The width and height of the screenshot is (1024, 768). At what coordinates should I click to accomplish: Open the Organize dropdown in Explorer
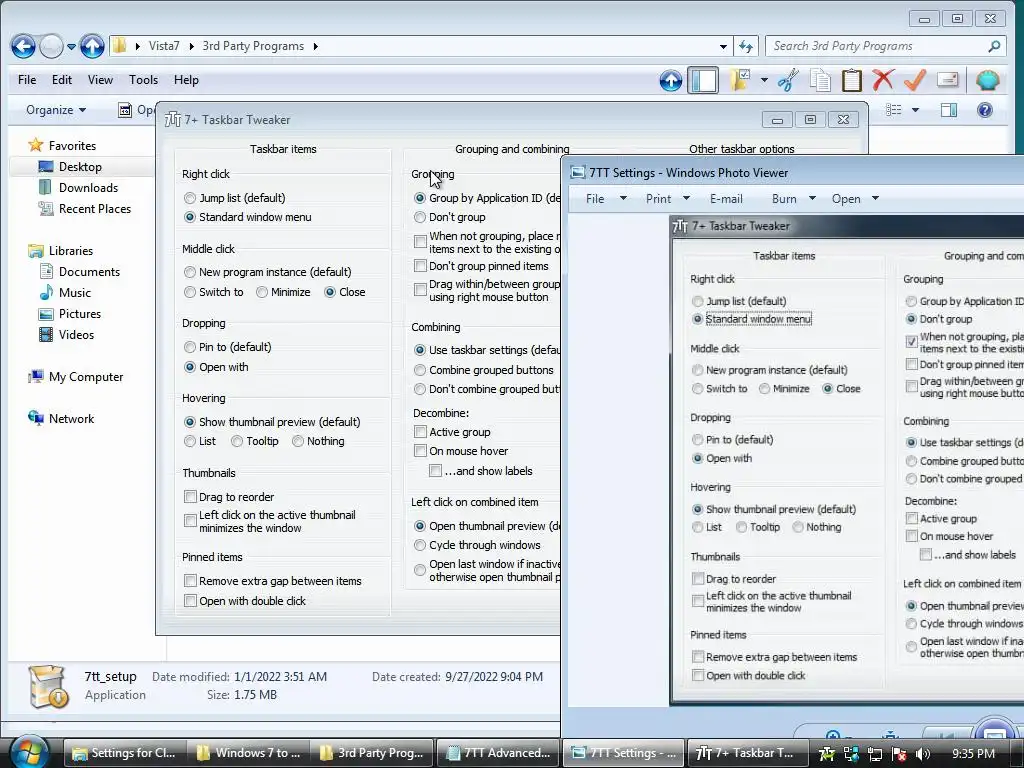(x=56, y=110)
